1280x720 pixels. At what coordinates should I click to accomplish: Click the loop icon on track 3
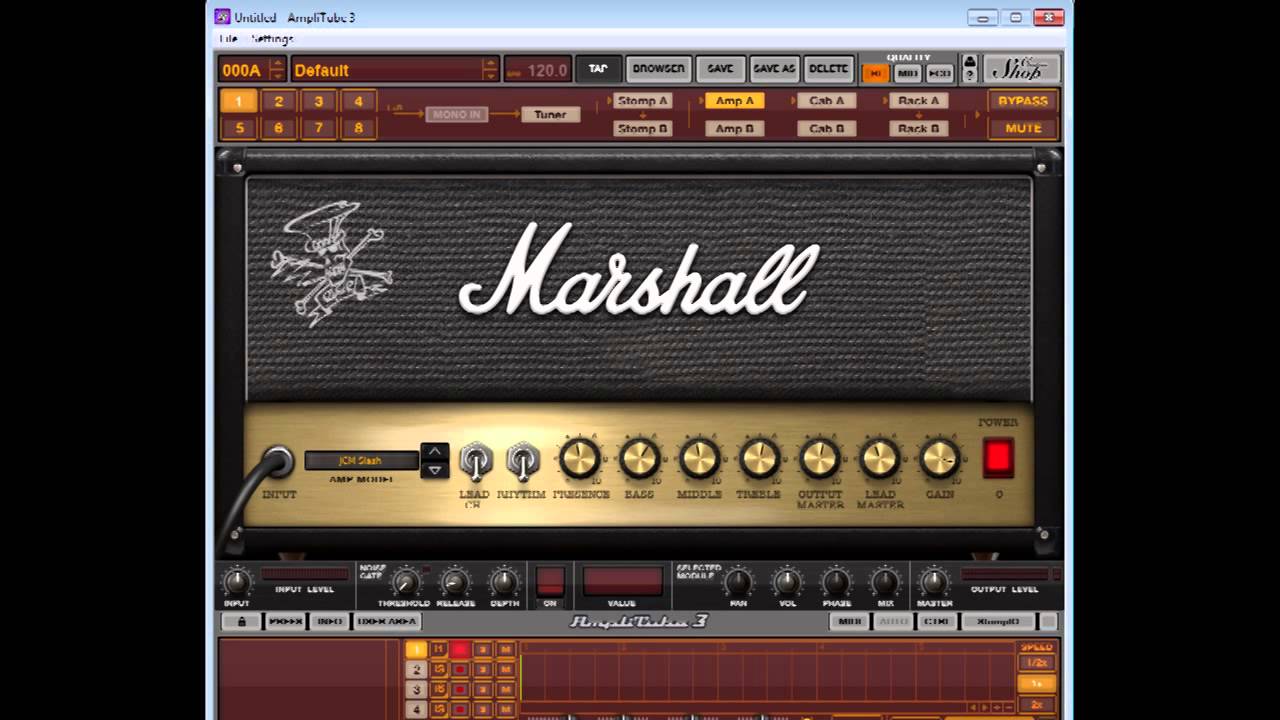438,689
